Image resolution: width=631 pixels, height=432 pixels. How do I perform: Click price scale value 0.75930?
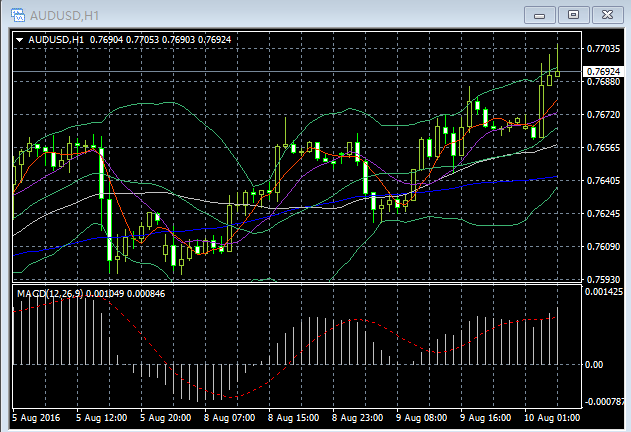(603, 279)
